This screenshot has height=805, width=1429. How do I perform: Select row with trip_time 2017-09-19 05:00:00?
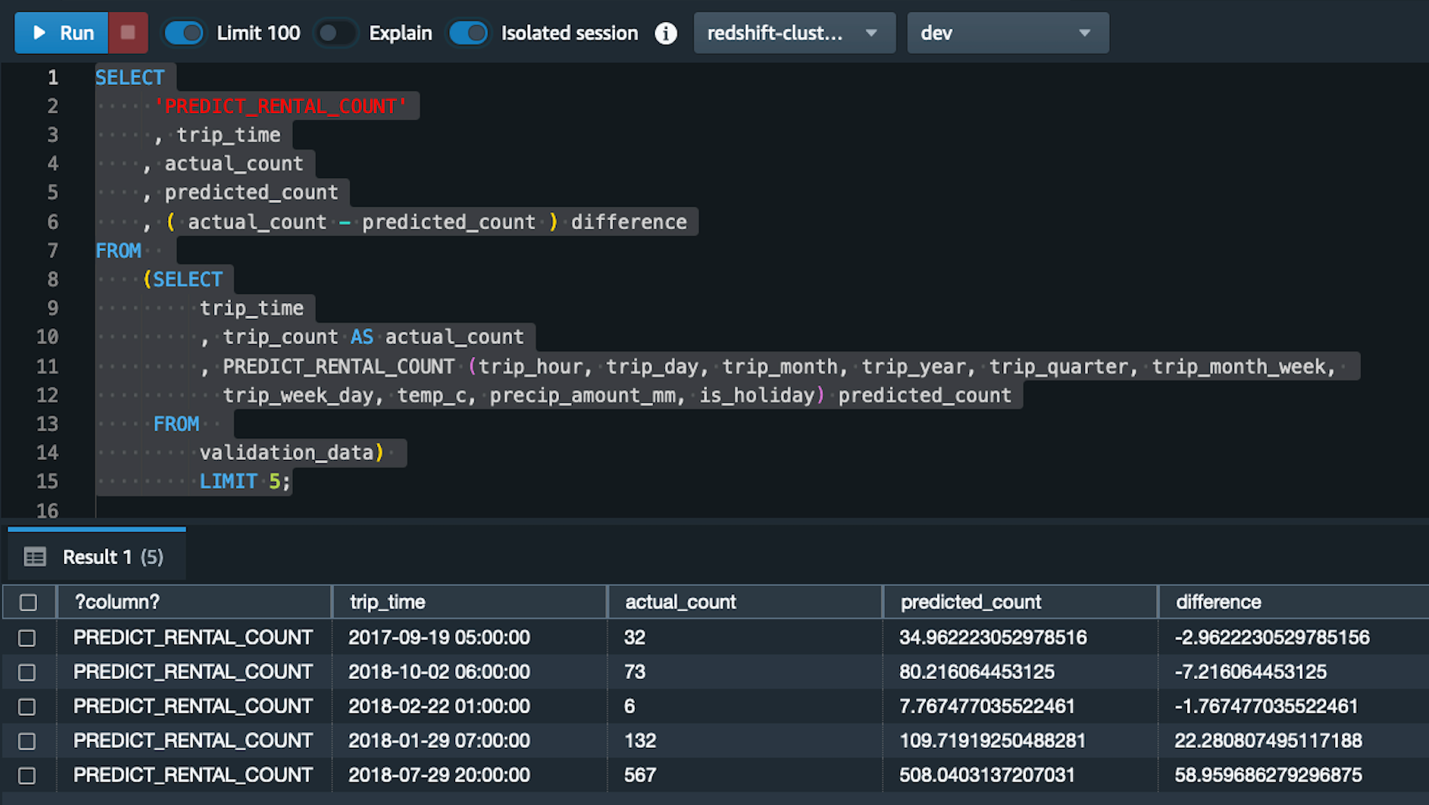[x=27, y=638]
